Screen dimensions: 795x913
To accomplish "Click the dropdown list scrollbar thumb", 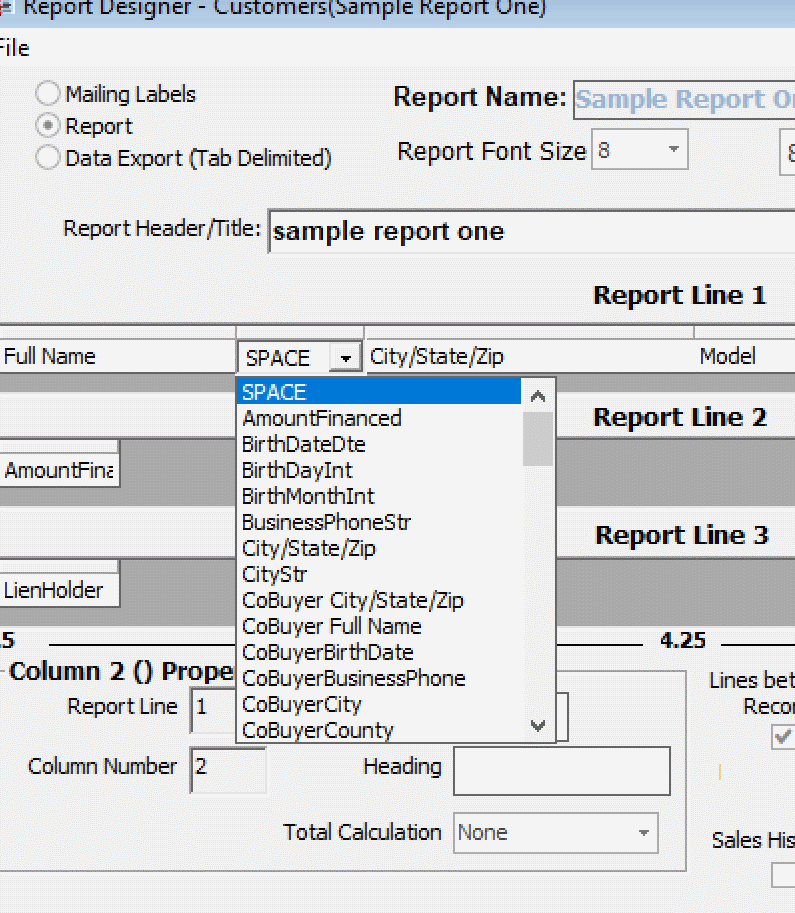I will pos(538,440).
